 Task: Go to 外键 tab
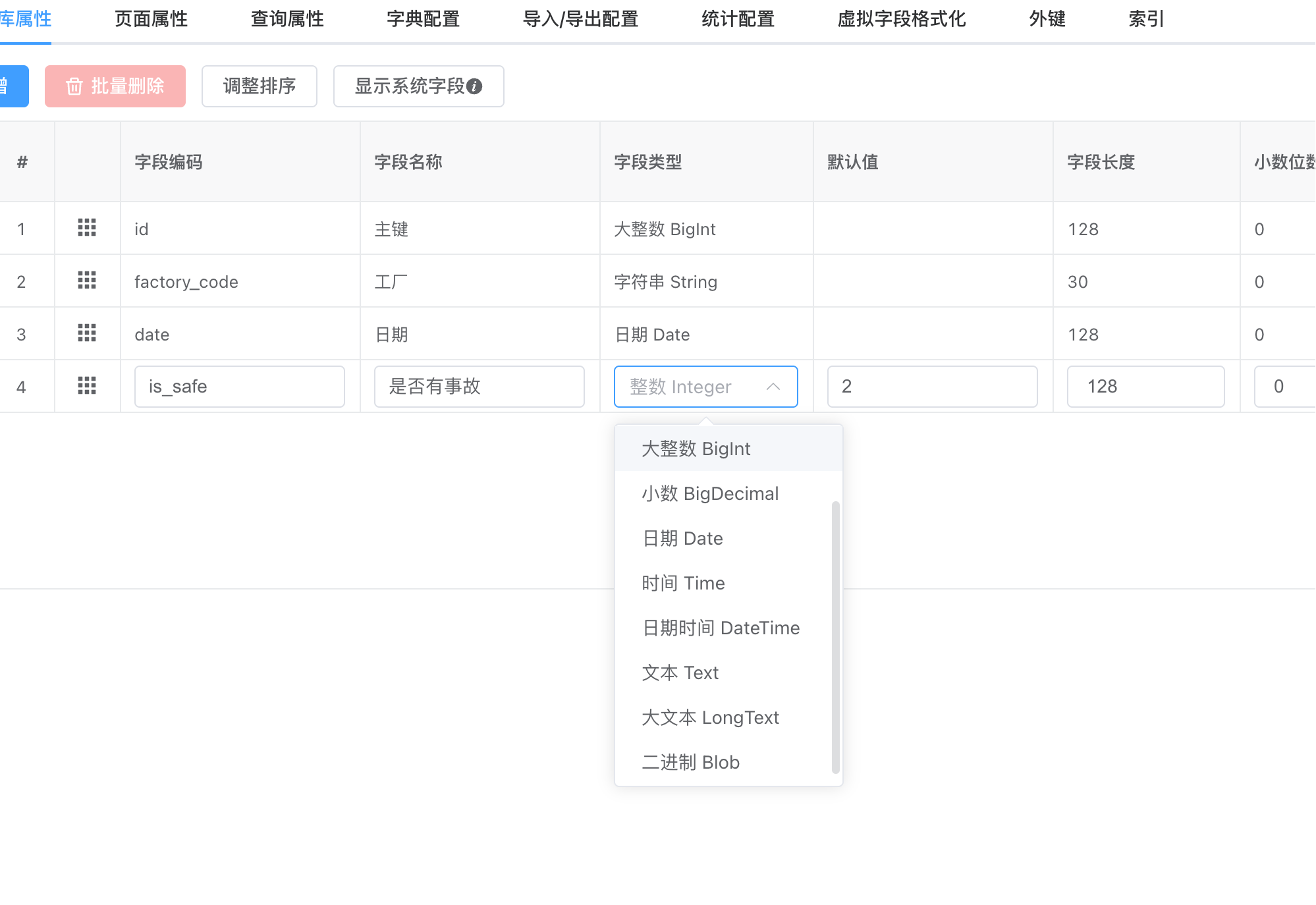[x=1047, y=19]
